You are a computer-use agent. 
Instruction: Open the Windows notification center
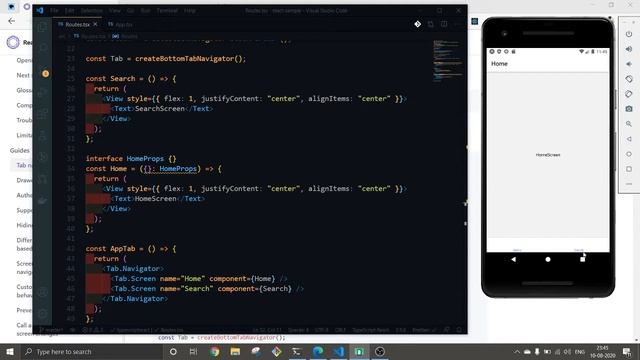pyautogui.click(x=627, y=351)
